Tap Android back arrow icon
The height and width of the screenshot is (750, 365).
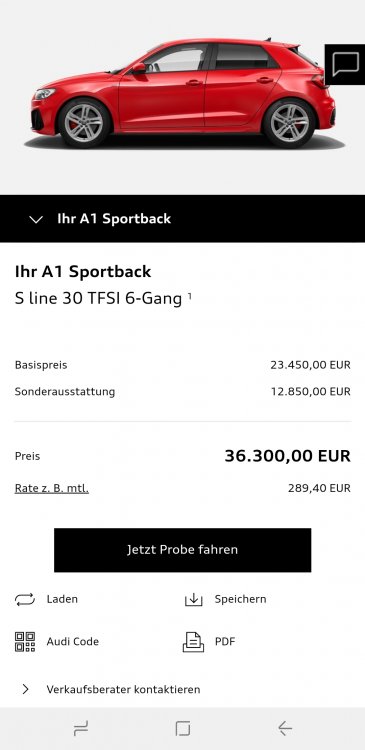coord(285,728)
